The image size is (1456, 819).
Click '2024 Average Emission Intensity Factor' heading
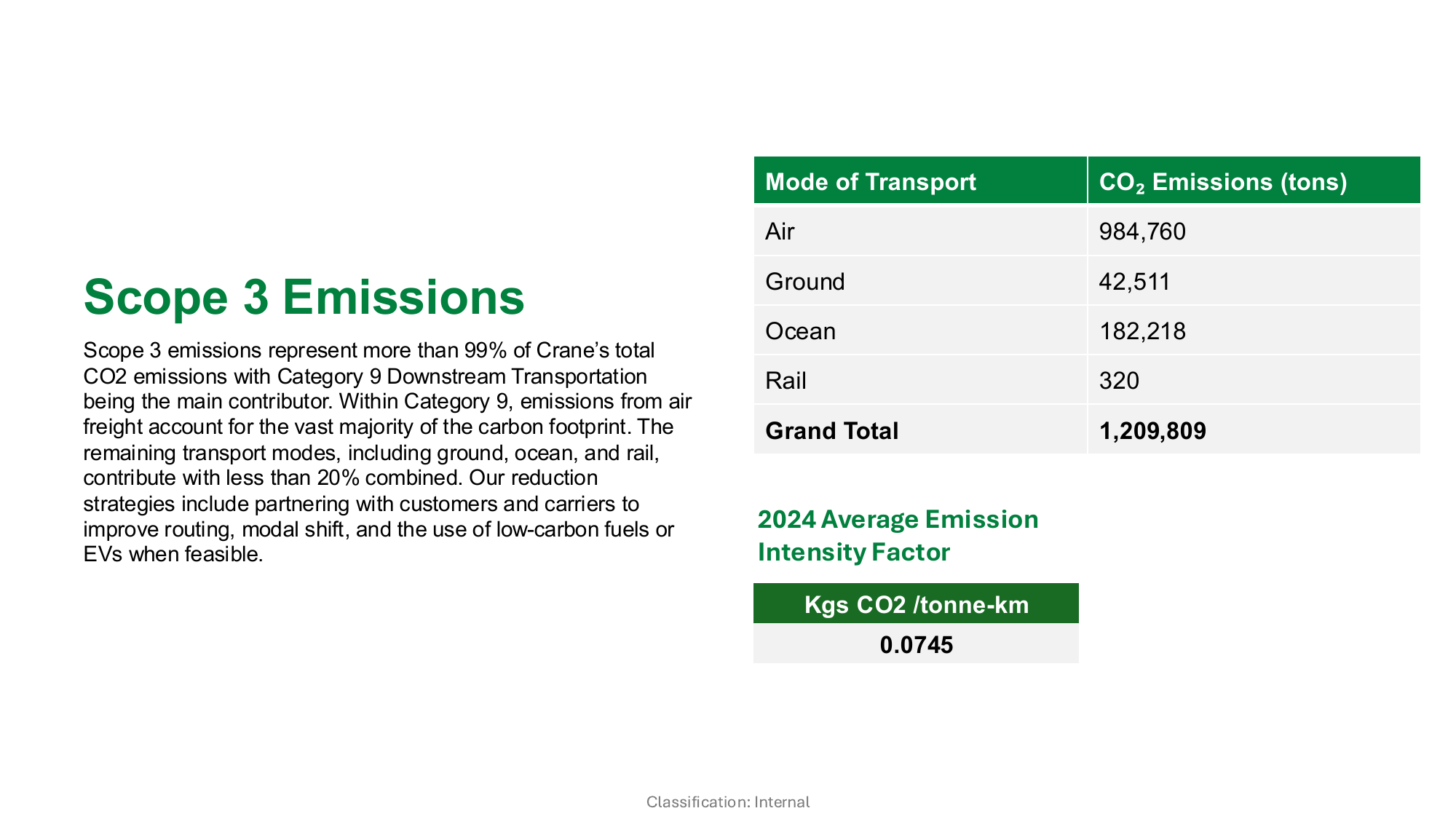898,535
